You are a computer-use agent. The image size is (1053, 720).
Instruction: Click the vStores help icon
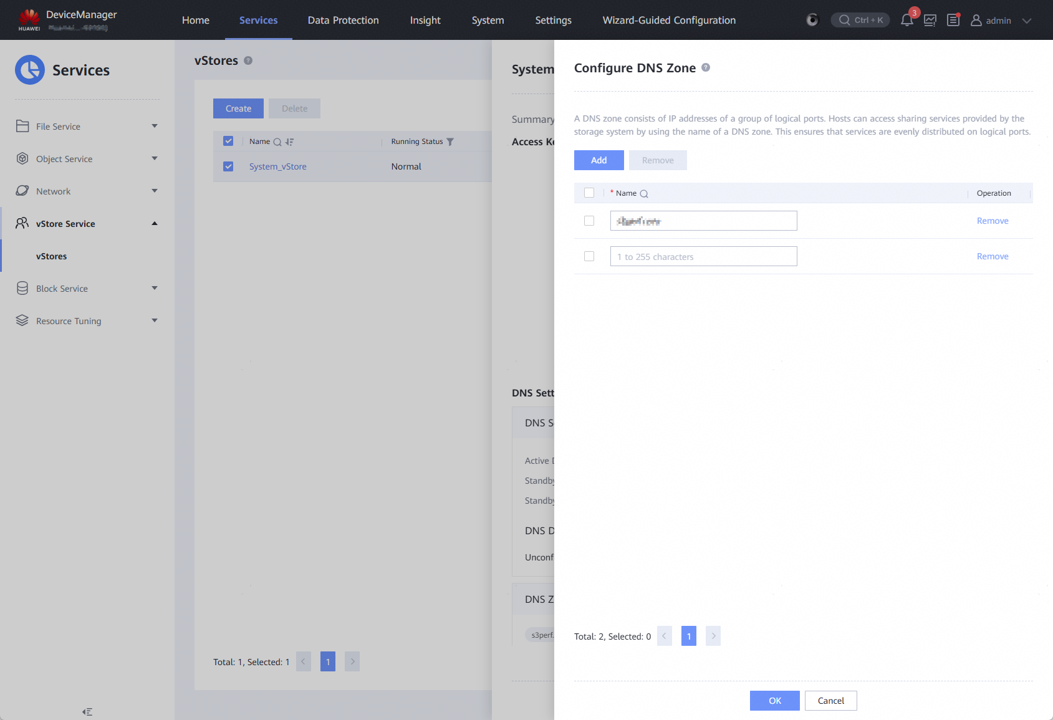(248, 61)
